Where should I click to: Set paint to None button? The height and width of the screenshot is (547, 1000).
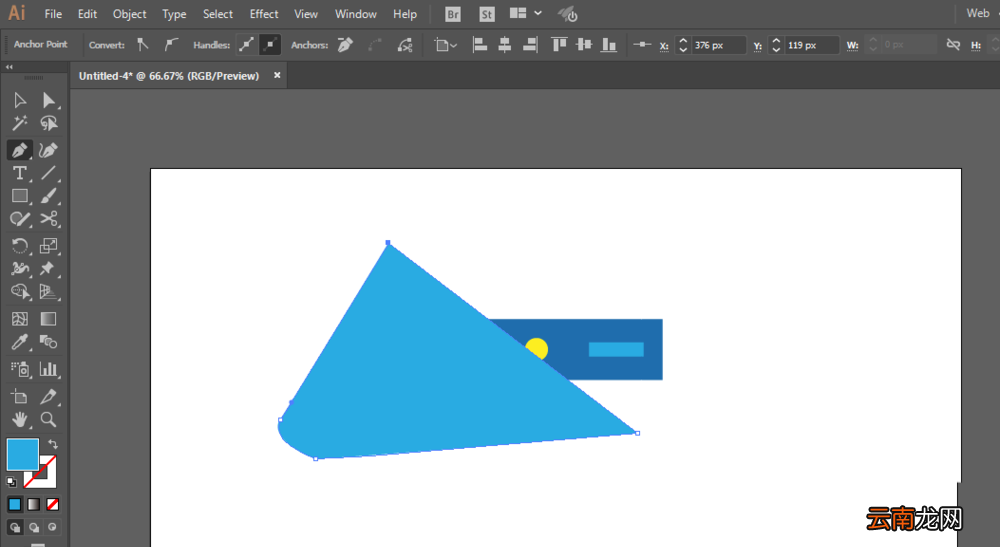point(52,504)
